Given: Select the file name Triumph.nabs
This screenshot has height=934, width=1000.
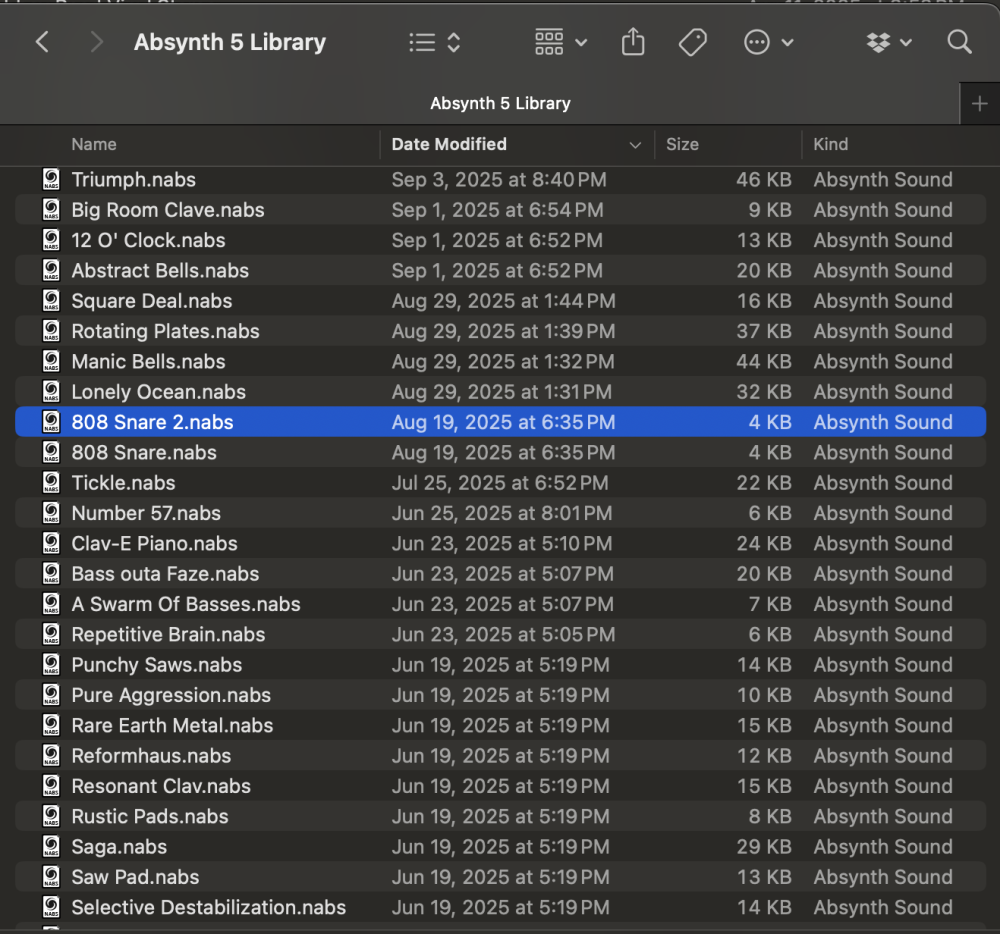Looking at the screenshot, I should (133, 180).
